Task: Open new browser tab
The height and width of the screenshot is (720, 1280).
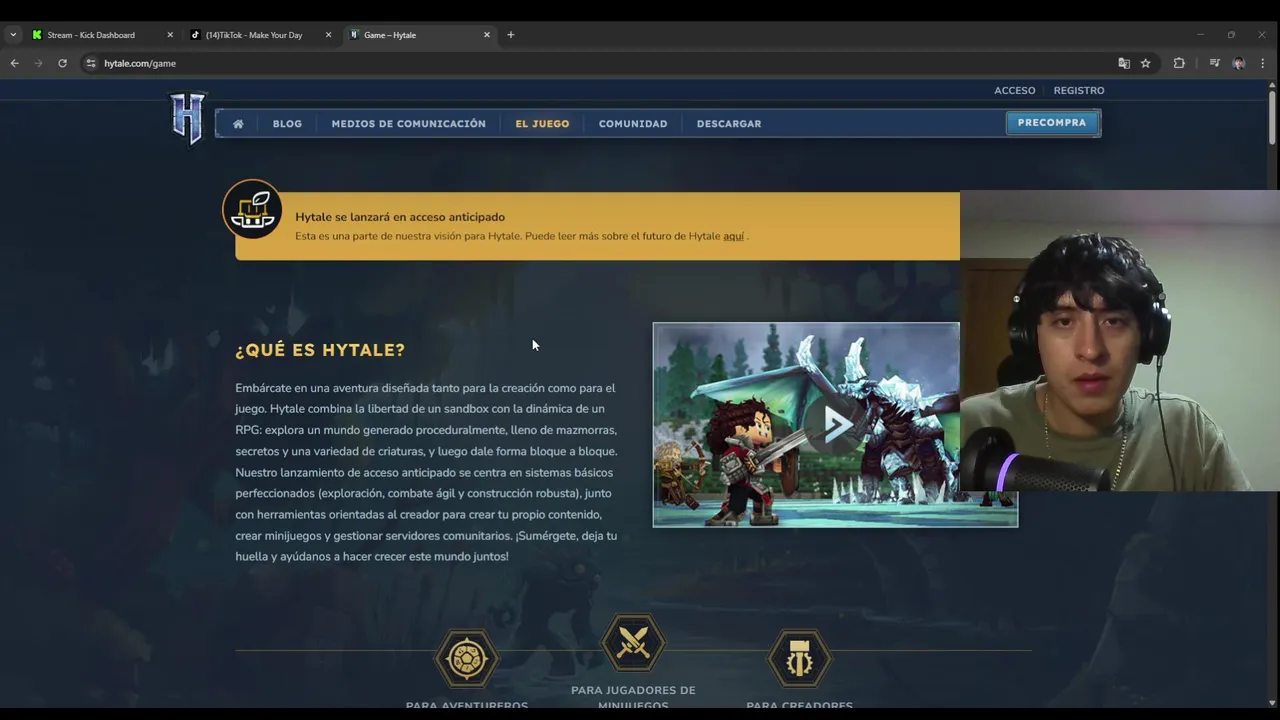Action: pos(511,35)
